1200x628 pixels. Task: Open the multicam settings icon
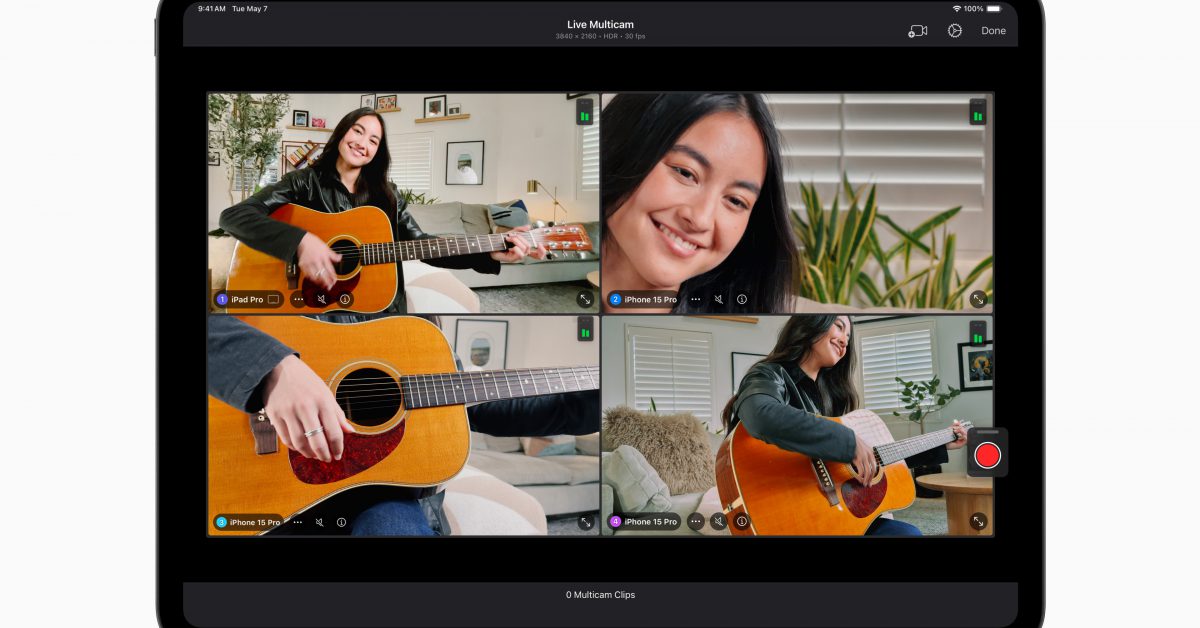[x=955, y=31]
